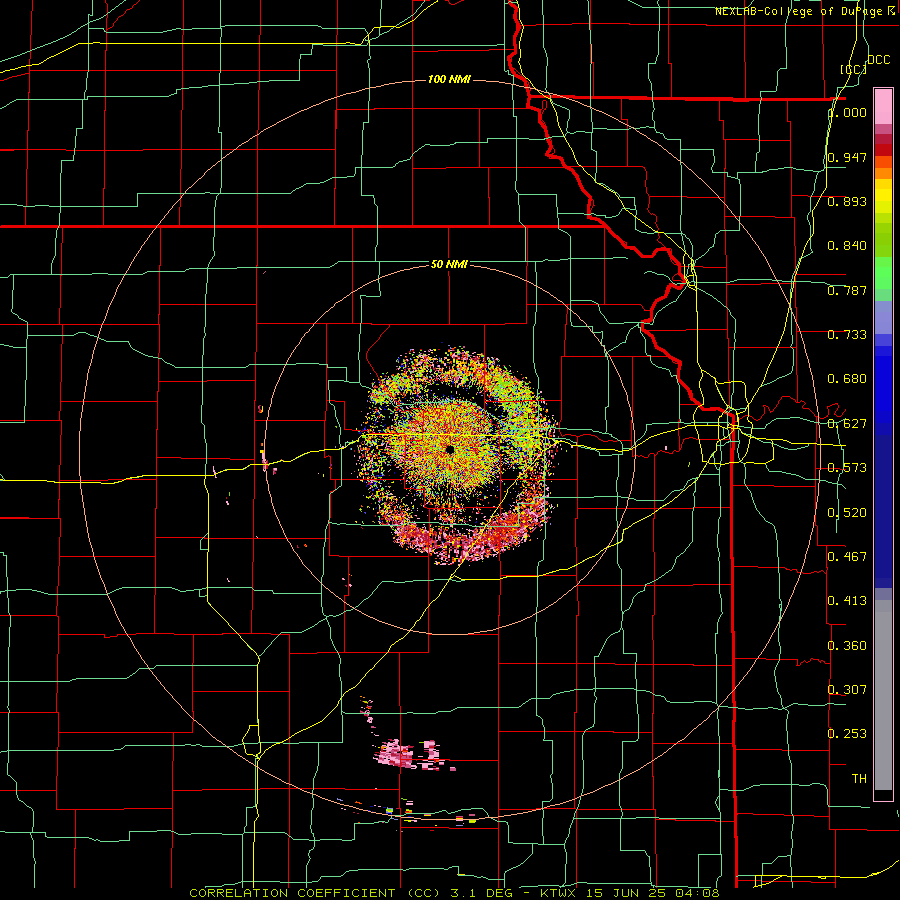Viewport: 900px width, 900px height.
Task: Click the 'KTWX' radar site identifier
Action: pos(556,893)
